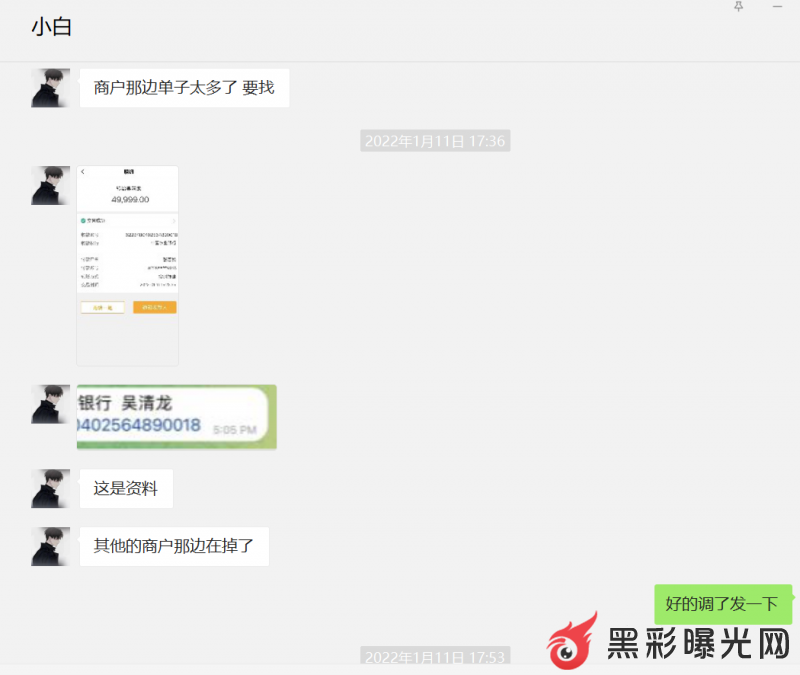Screen dimensions: 800x675
Task: Select the "其他的商户那边在掉了" message bubble
Action: (x=174, y=547)
